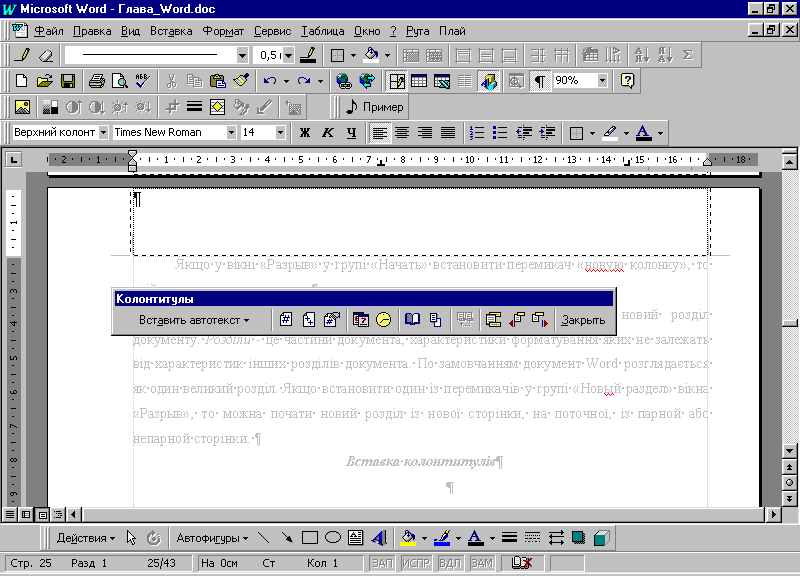Insert the time into the header

tap(383, 320)
